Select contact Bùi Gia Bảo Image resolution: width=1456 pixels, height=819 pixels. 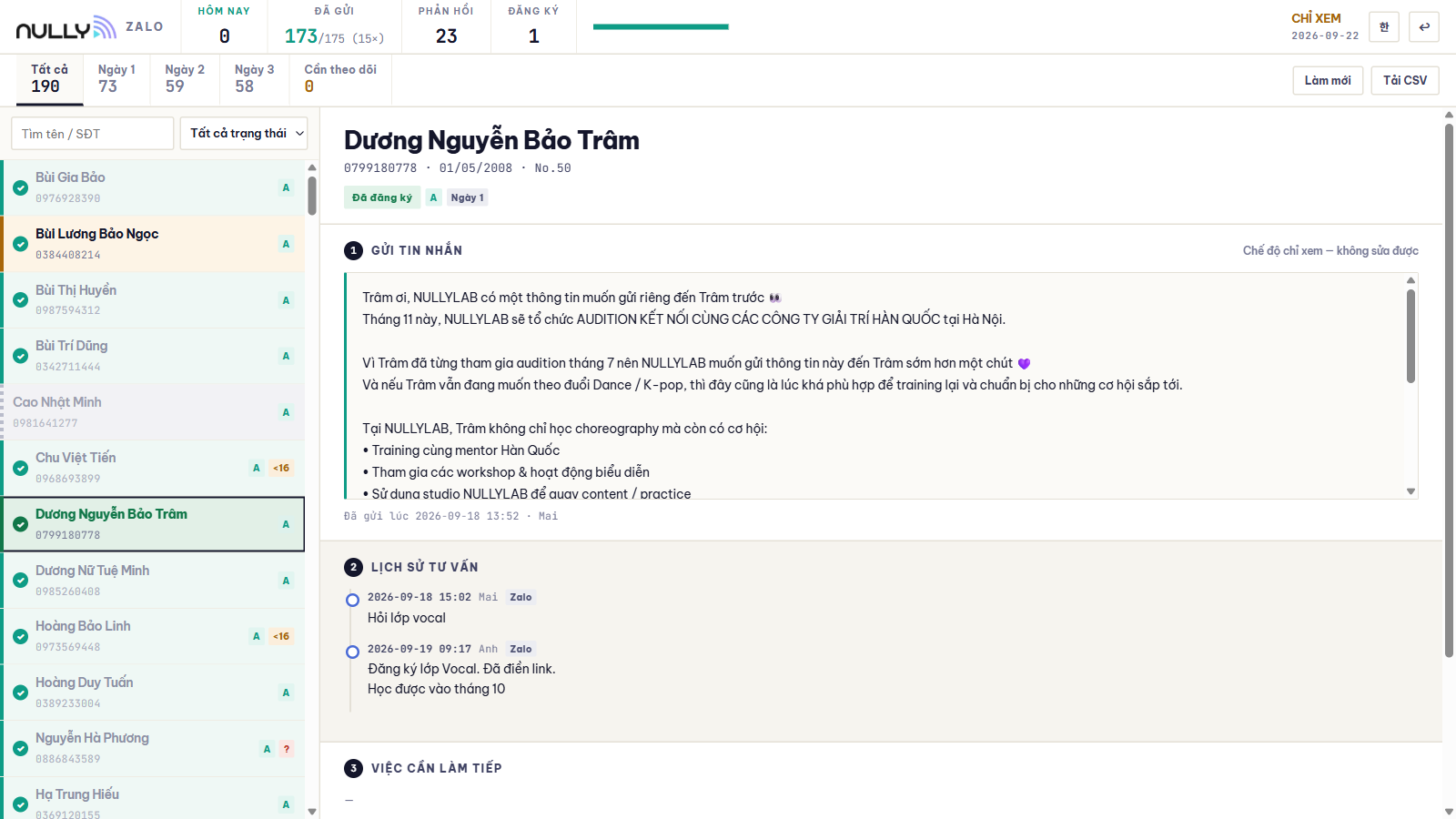[x=153, y=187]
